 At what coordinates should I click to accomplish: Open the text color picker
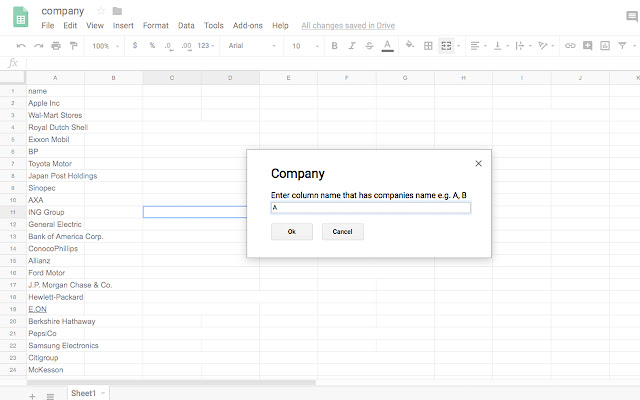pos(387,46)
